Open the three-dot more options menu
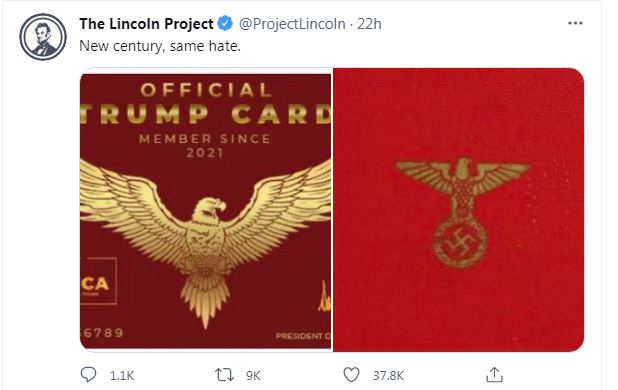Image resolution: width=618 pixels, height=390 pixels. (575, 23)
